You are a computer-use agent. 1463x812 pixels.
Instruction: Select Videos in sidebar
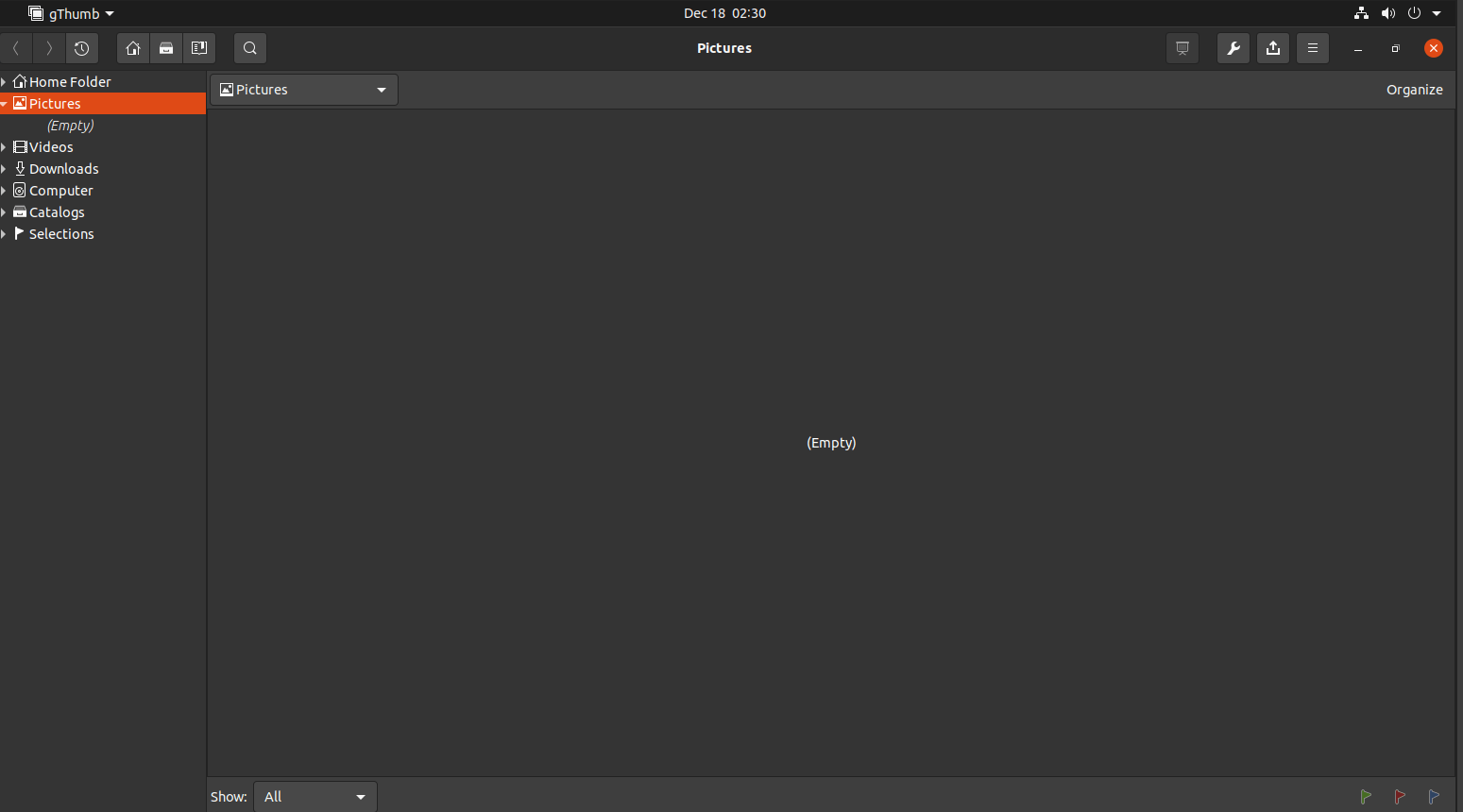tap(103, 147)
